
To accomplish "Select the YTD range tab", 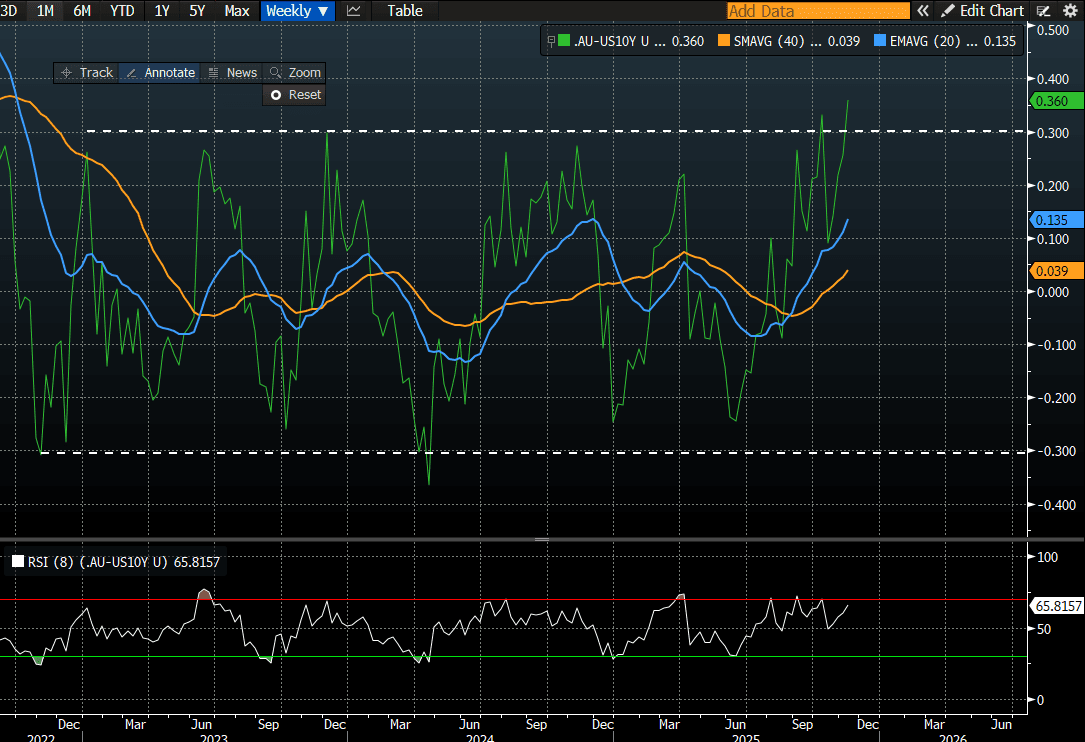I will [122, 11].
